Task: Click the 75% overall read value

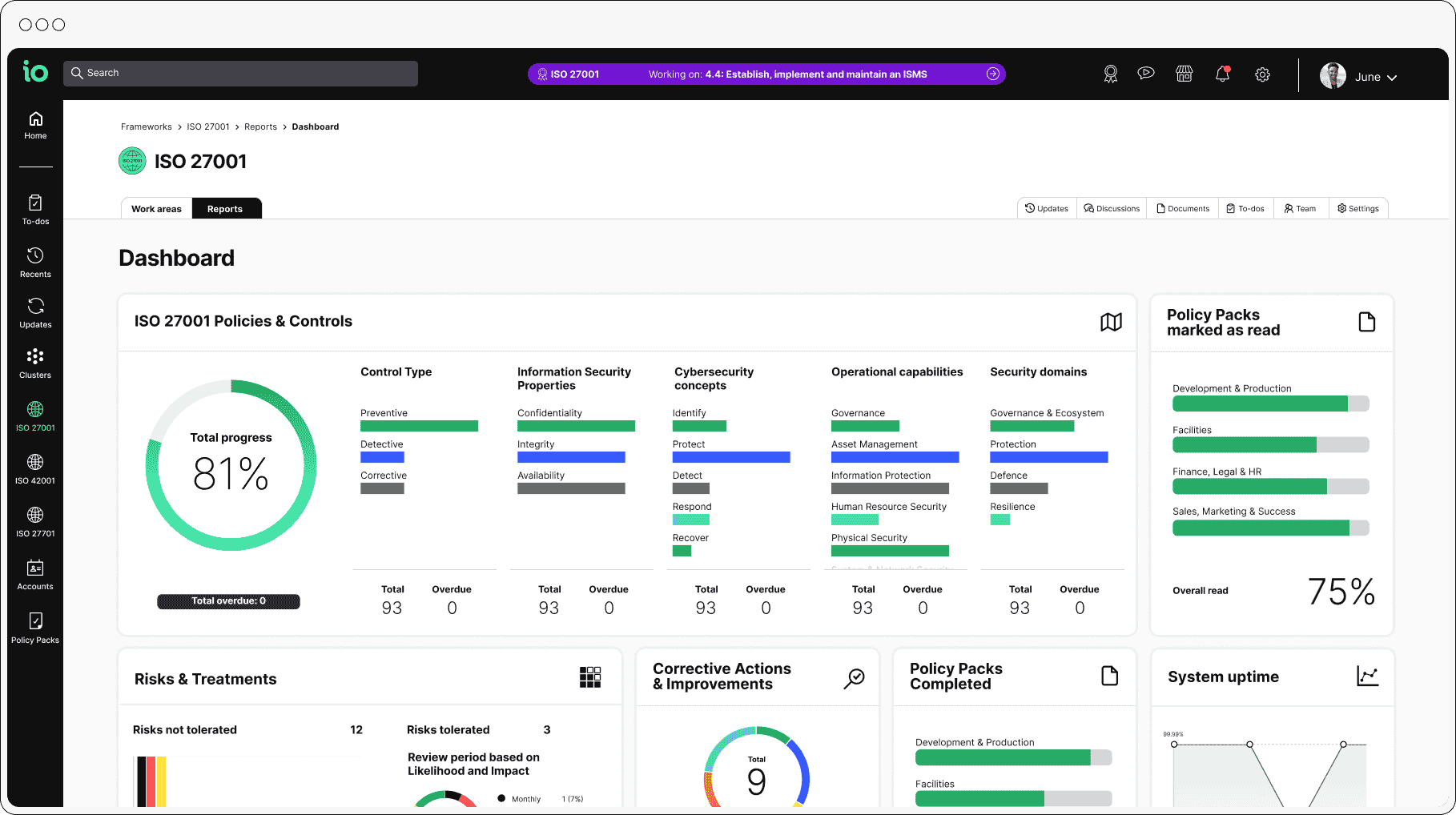Action: pos(1341,592)
